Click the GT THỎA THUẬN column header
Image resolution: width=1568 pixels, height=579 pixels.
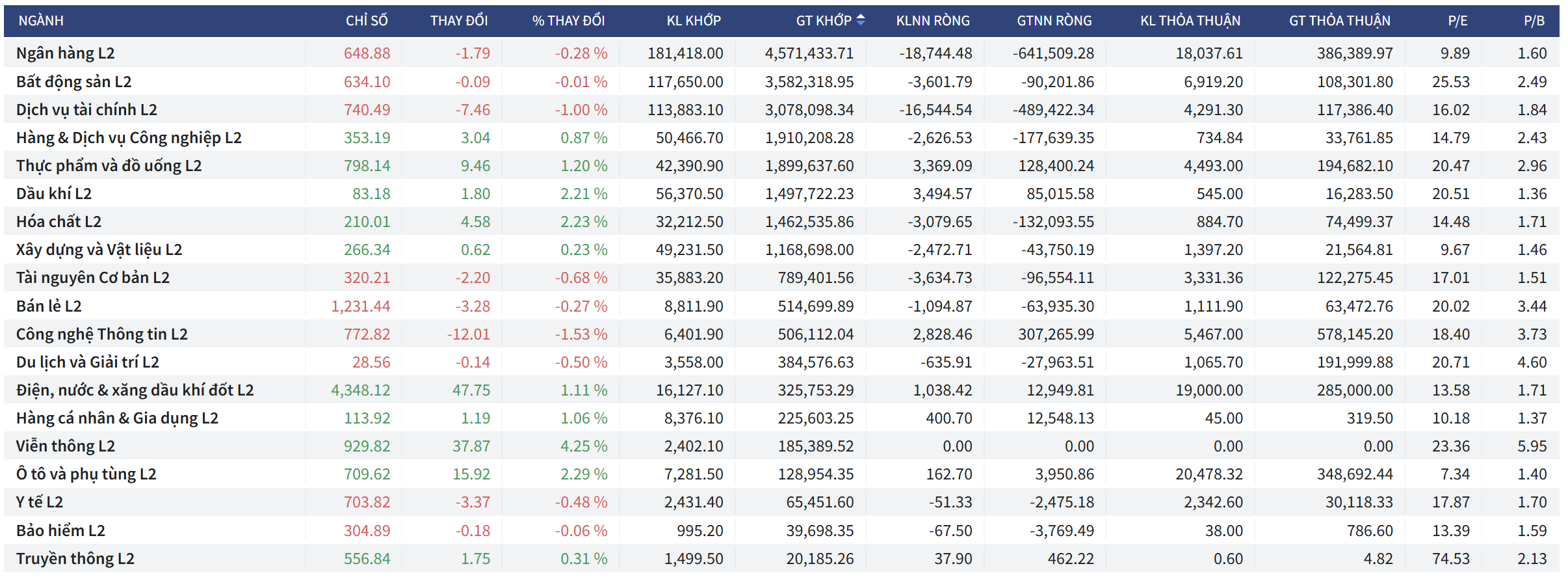pyautogui.click(x=1339, y=21)
